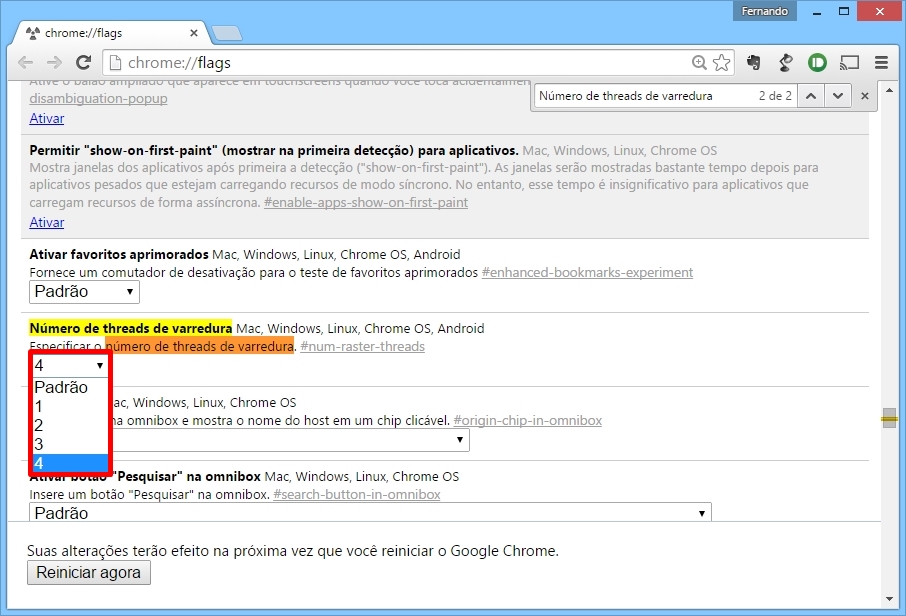Open the favoritos aprimorados Padrão dropdown
The width and height of the screenshot is (906, 616).
pos(84,292)
